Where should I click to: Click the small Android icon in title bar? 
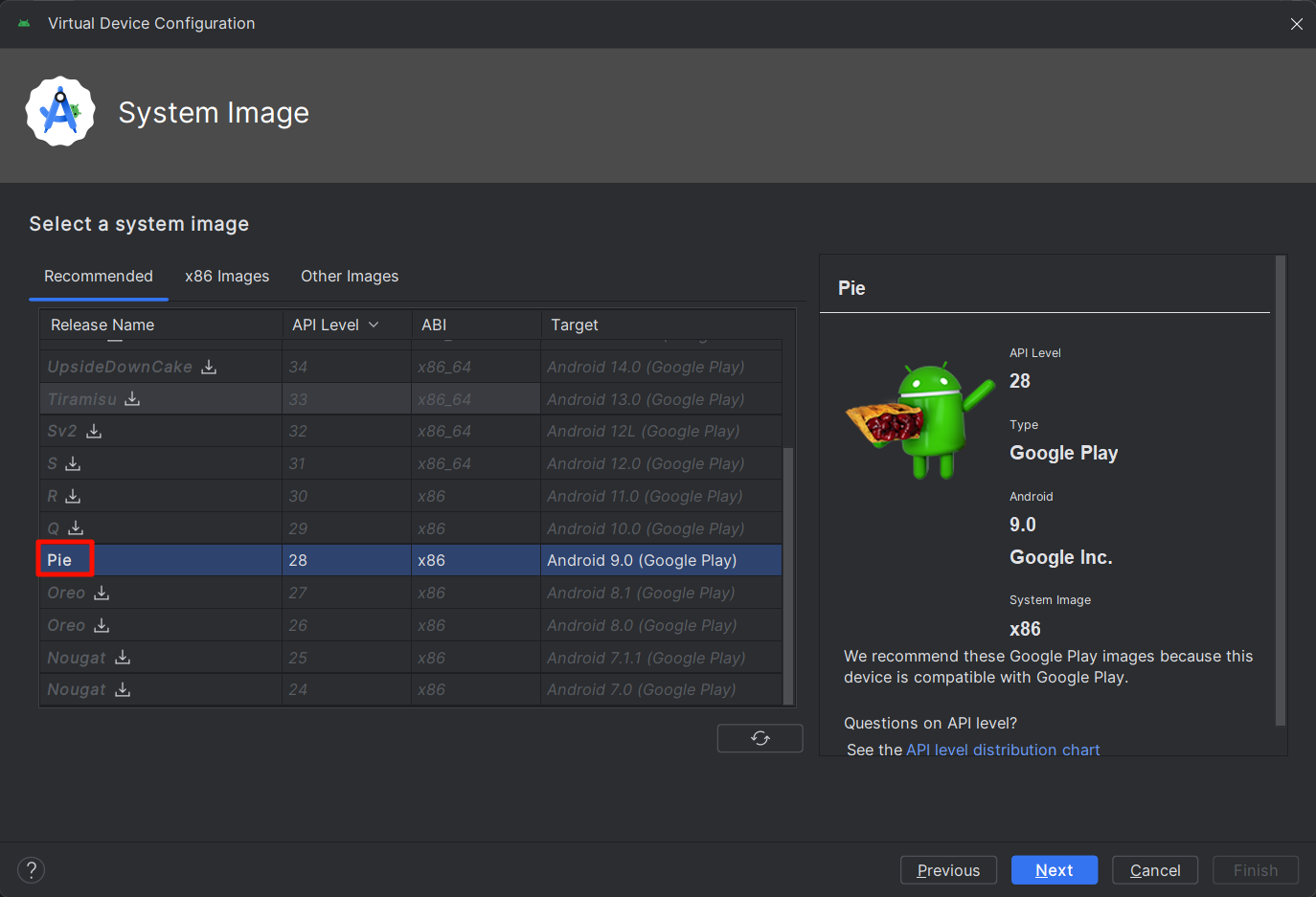pyautogui.click(x=24, y=23)
